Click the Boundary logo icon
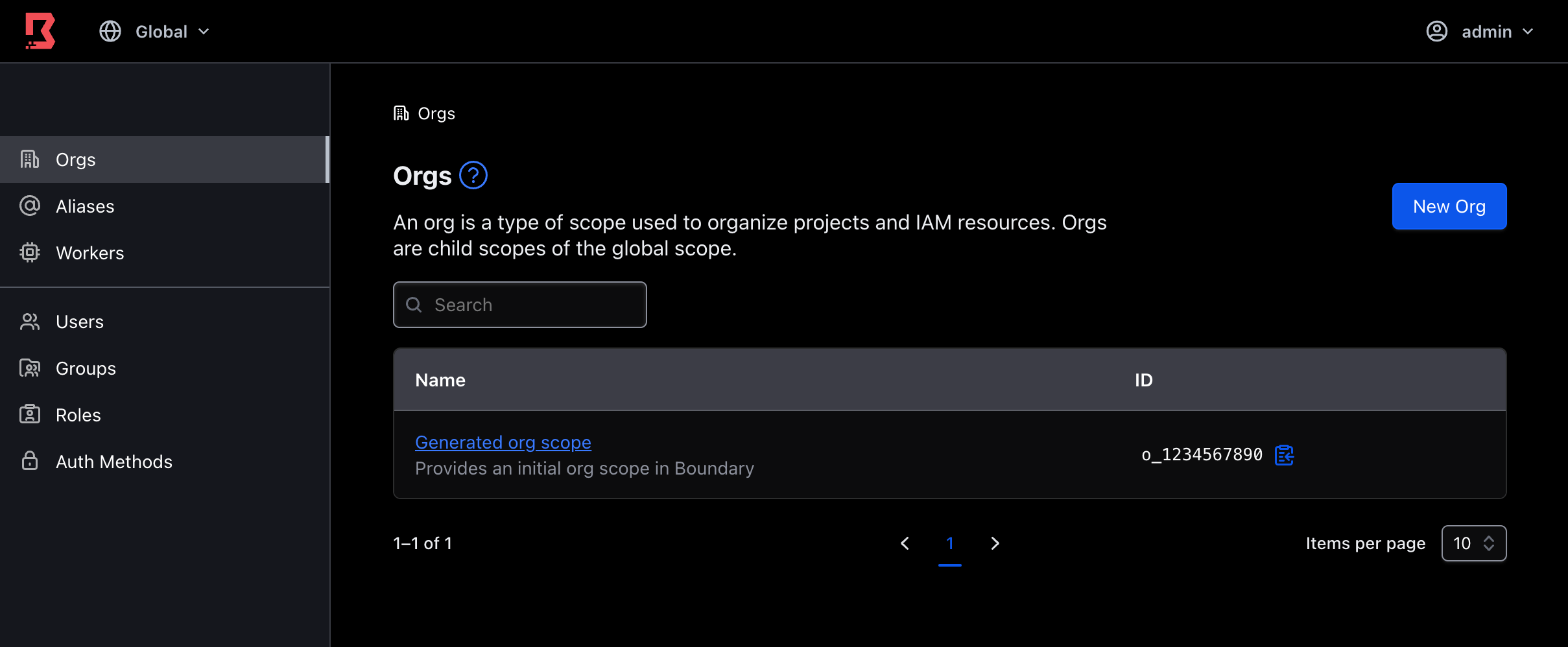The height and width of the screenshot is (647, 1568). click(40, 31)
